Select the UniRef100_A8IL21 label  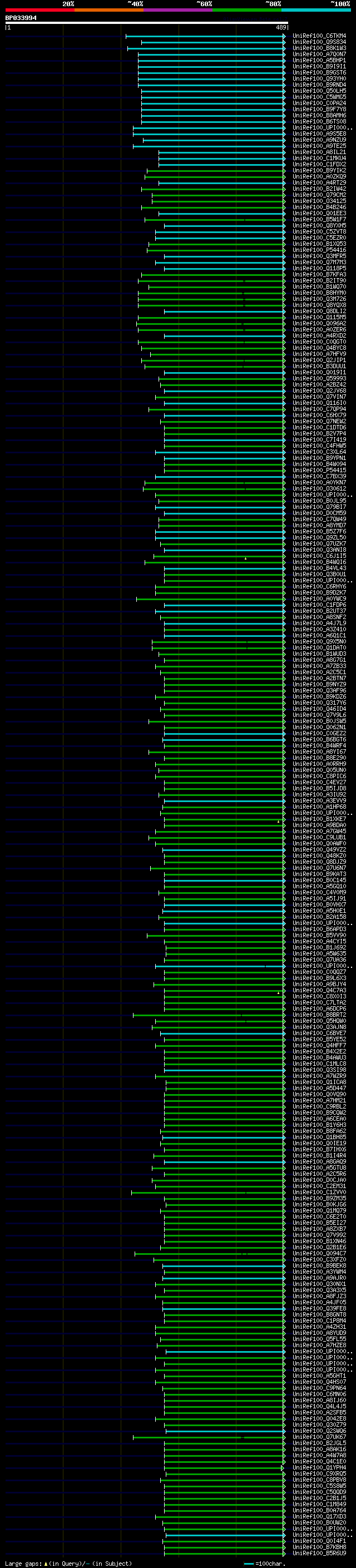coord(319,152)
